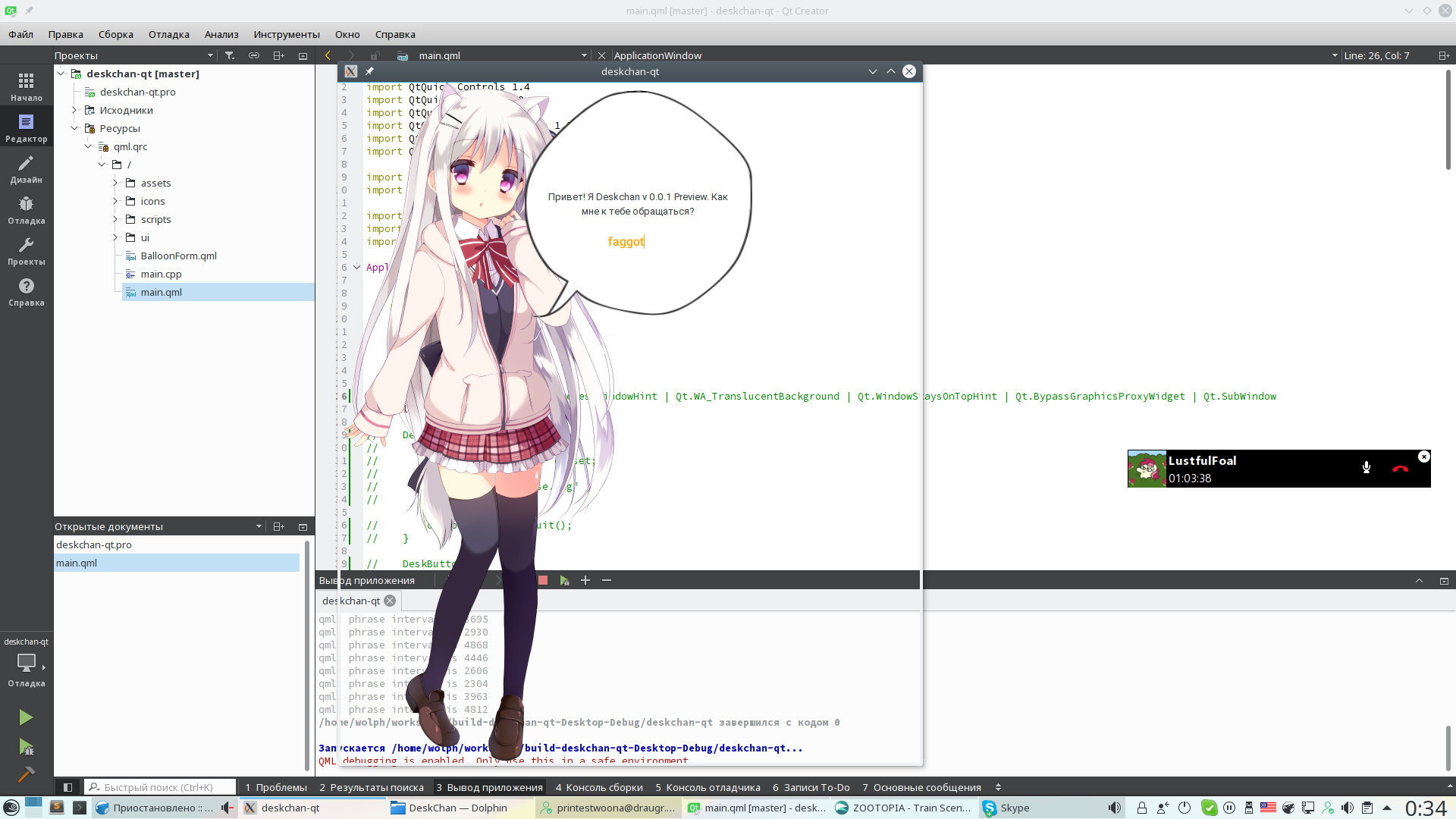The height and width of the screenshot is (819, 1456).
Task: Zoom in application output text
Action: [585, 580]
